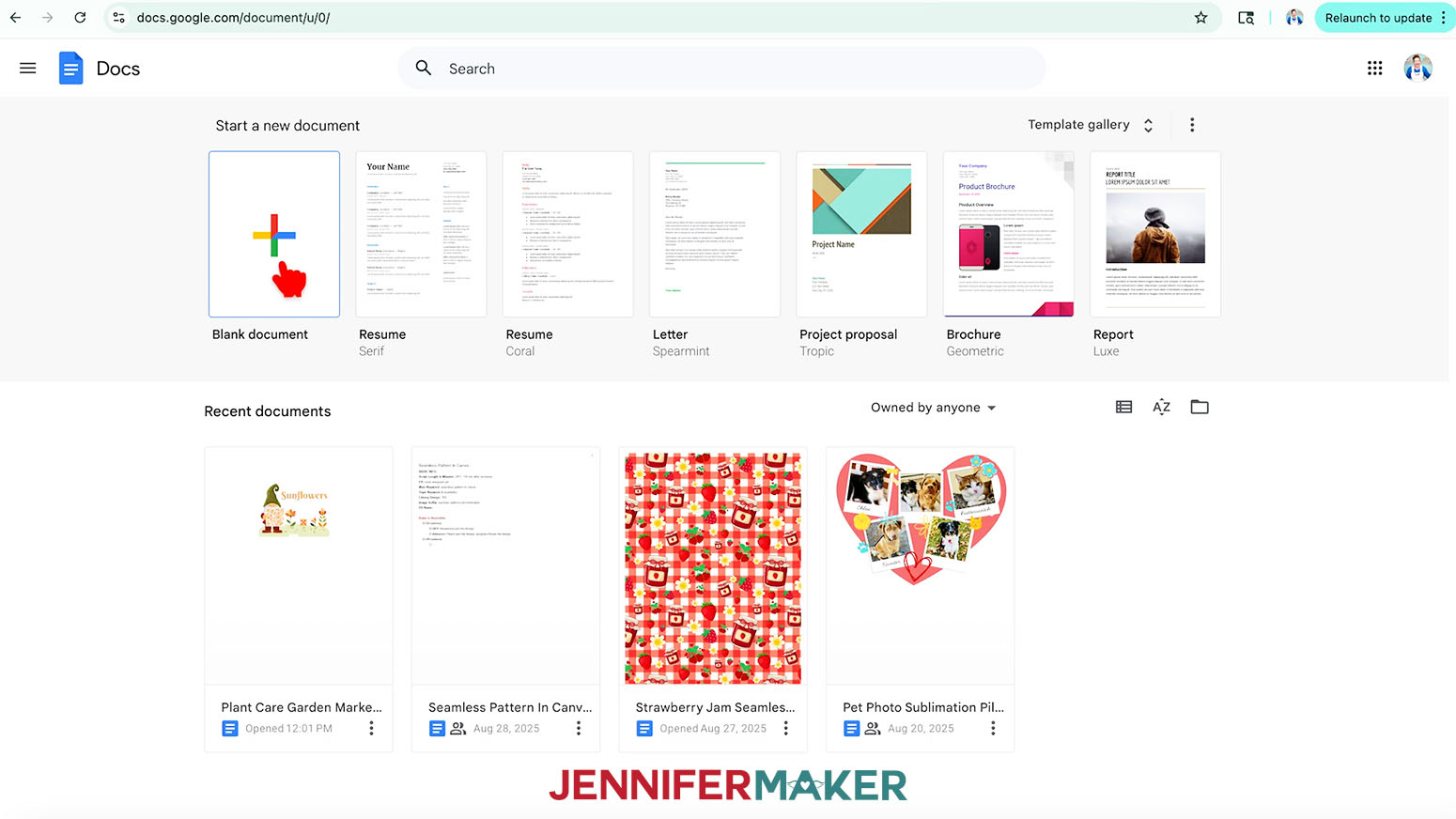Click 'Strawberry Jam Seamles...' title
Screen dimensions: 1456x819
[x=715, y=707]
